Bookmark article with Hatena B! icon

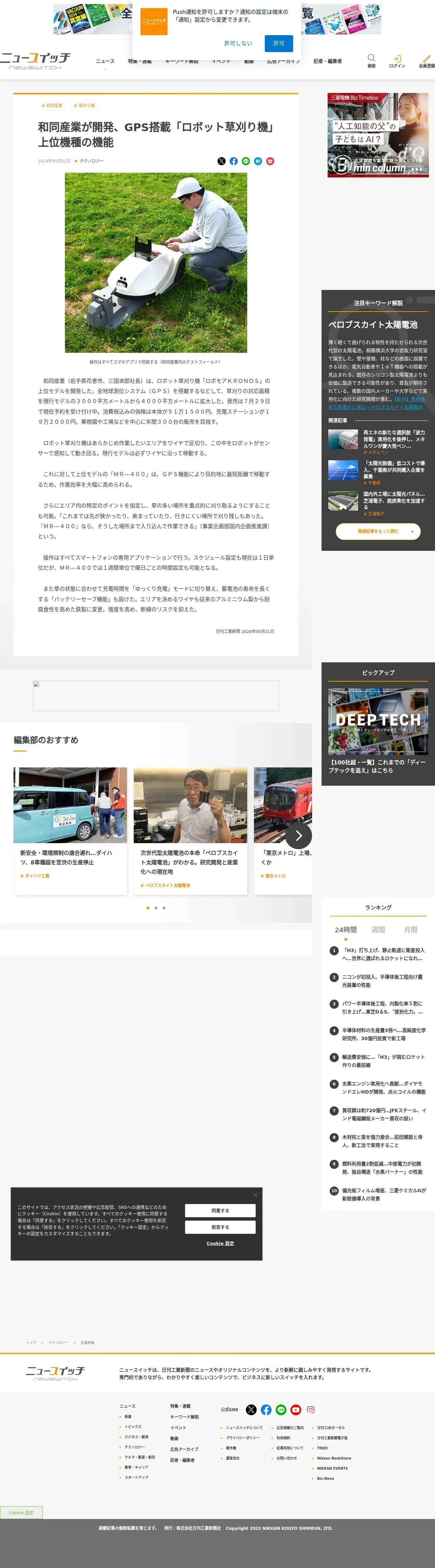(x=258, y=161)
